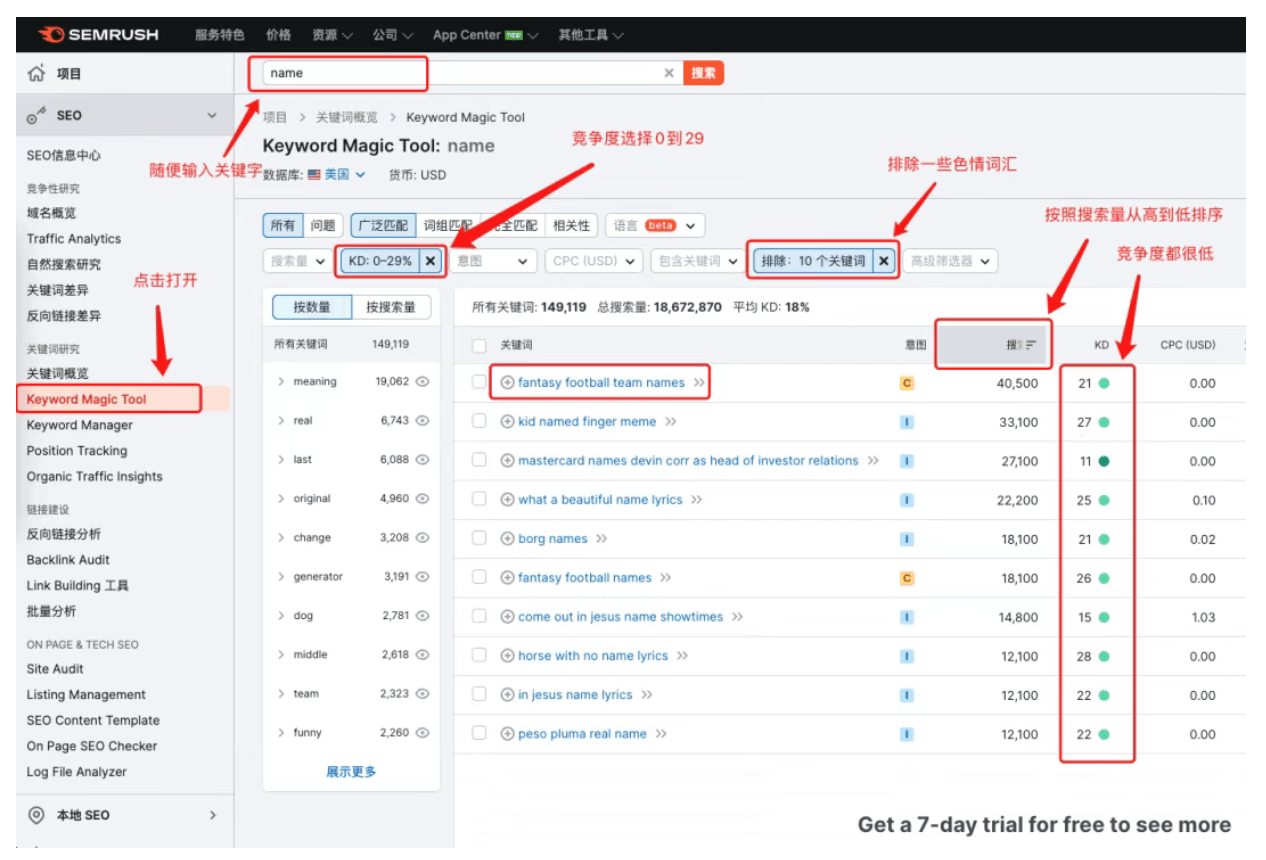Image resolution: width=1266 pixels, height=860 pixels.
Task: Open the CPC (USD) filter dropdown
Action: pyautogui.click(x=591, y=259)
